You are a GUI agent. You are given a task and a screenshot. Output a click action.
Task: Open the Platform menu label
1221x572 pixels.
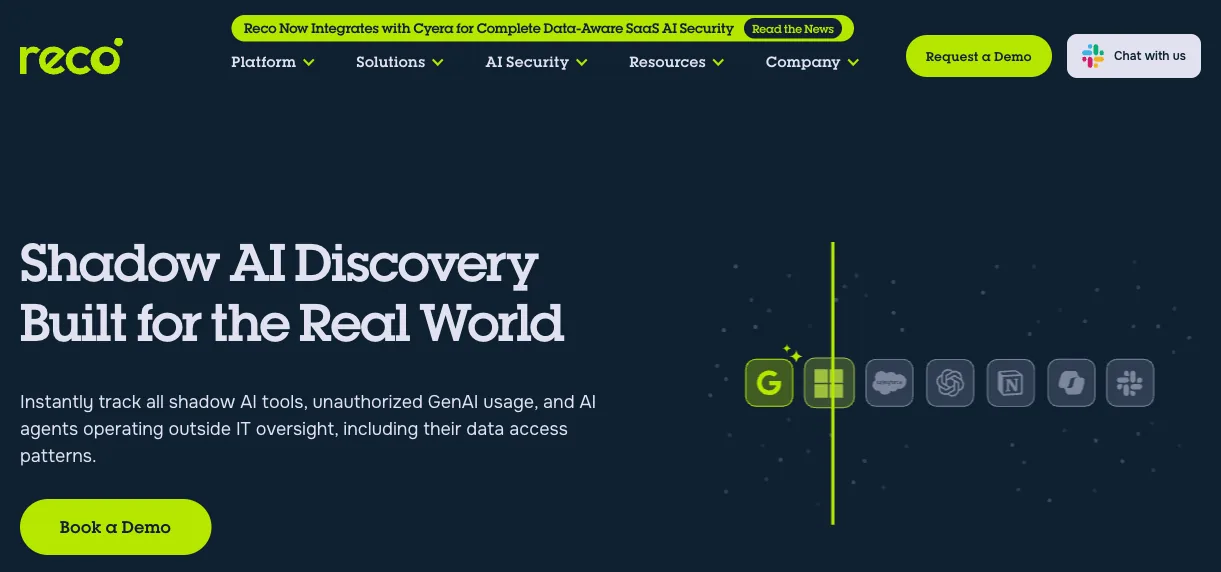(263, 62)
